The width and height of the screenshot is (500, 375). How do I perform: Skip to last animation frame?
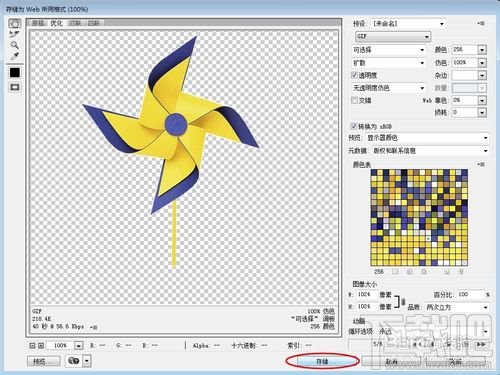[x=481, y=344]
